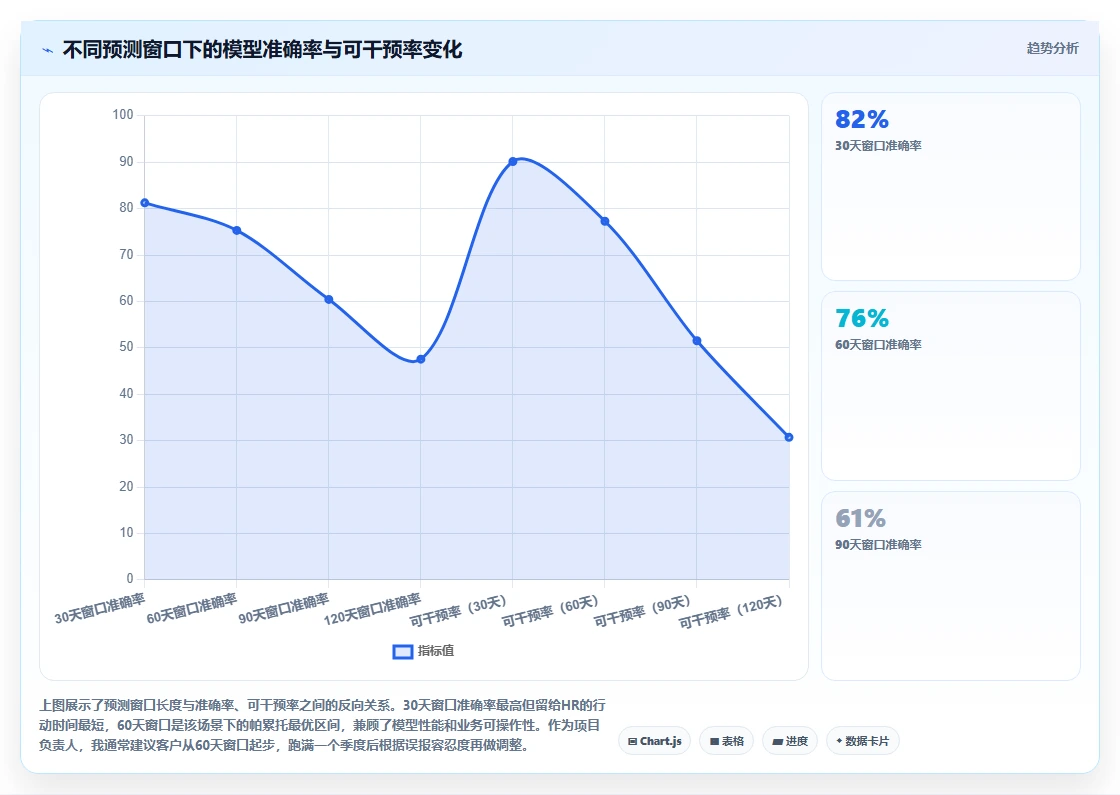Image resolution: width=1120 pixels, height=795 pixels.
Task: Click the x-axis label 可干预率（120天）
Action: (x=731, y=613)
